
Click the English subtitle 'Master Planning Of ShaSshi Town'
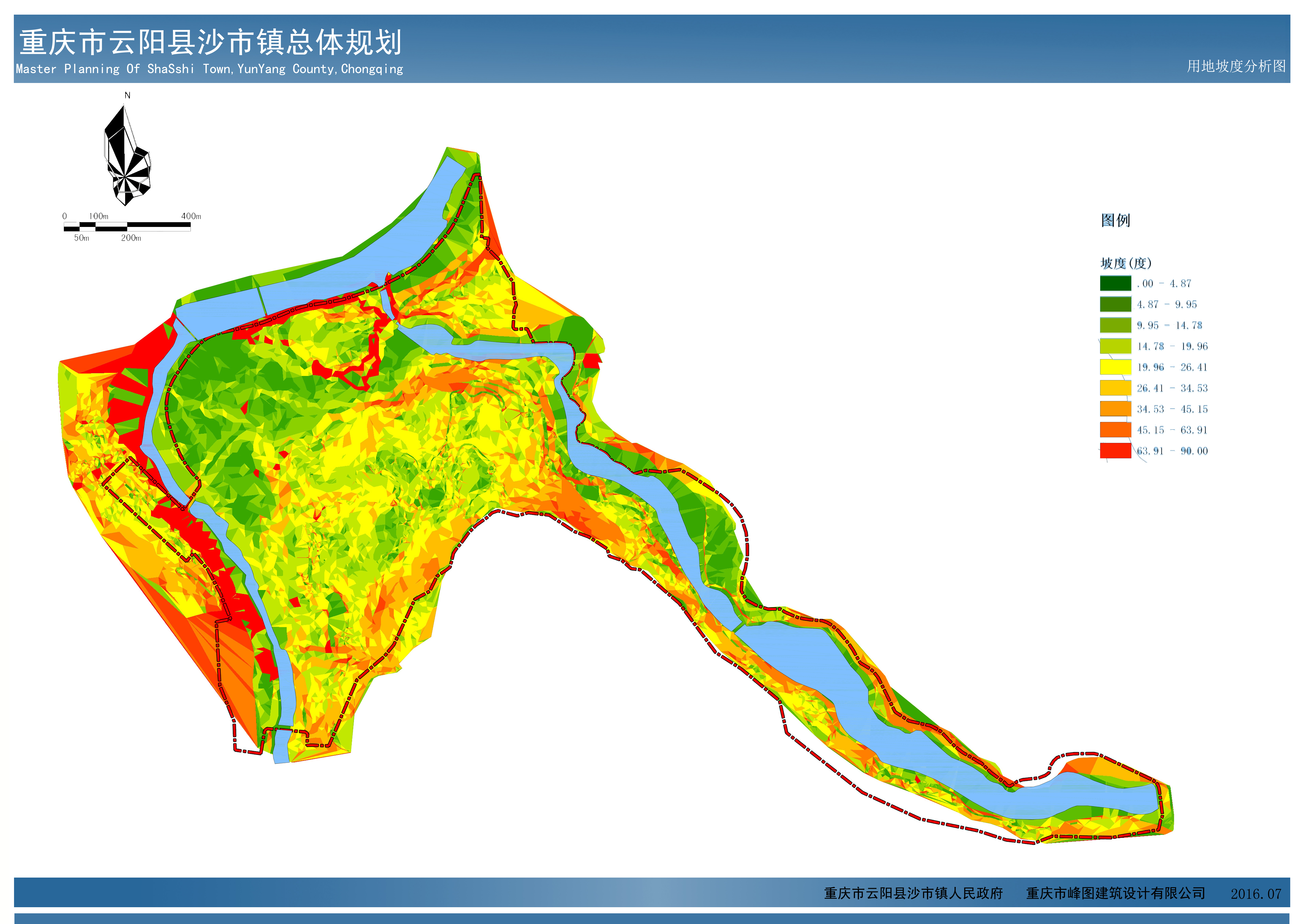point(123,69)
